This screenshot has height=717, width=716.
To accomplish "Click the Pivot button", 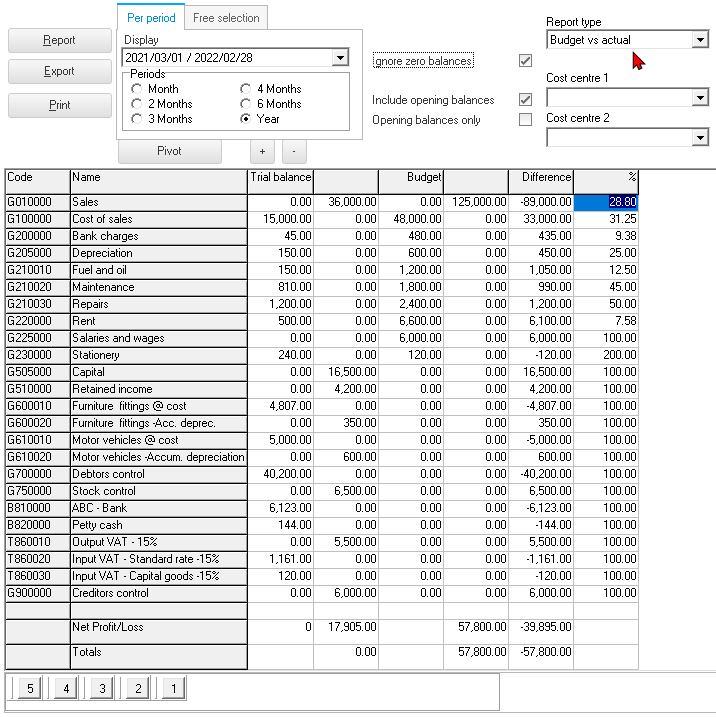I will [169, 151].
